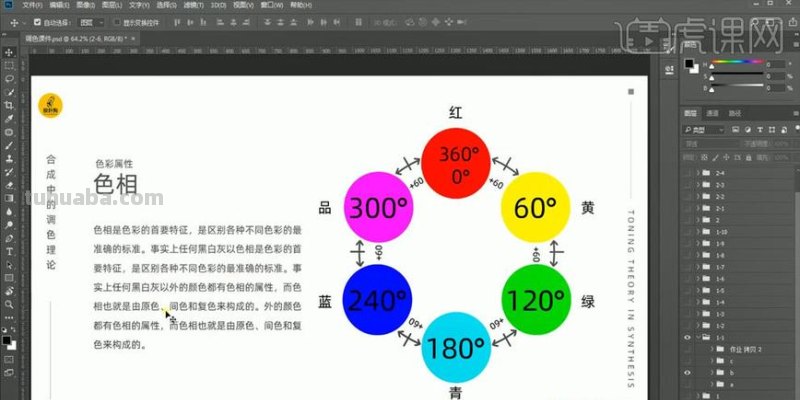Open the 窗口 (Window) menu
Screen dimensions: 800x400
[x=271, y=5]
